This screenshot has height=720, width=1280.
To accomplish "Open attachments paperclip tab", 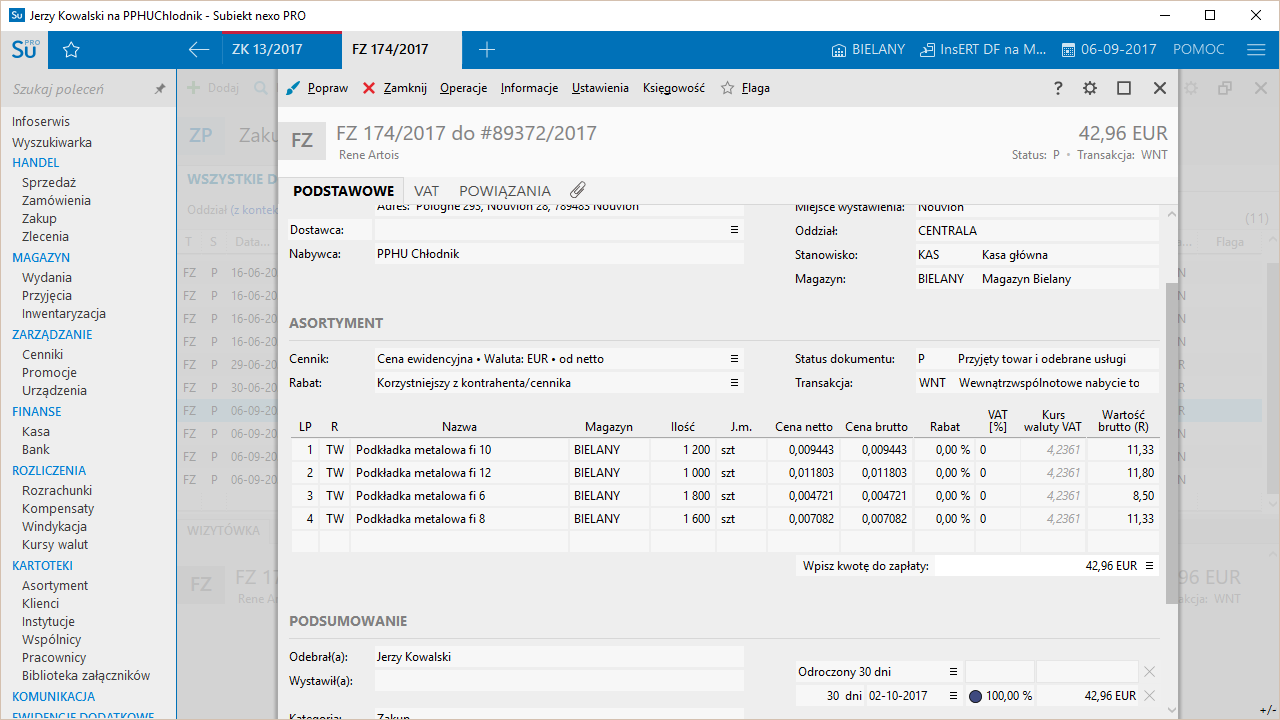I will pos(578,190).
